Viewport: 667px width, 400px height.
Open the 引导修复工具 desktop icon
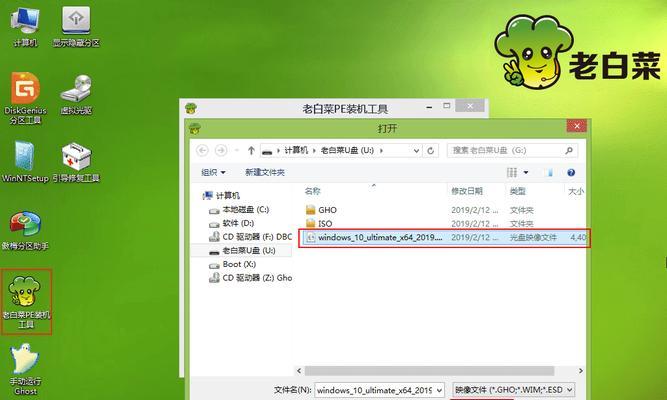[76, 162]
